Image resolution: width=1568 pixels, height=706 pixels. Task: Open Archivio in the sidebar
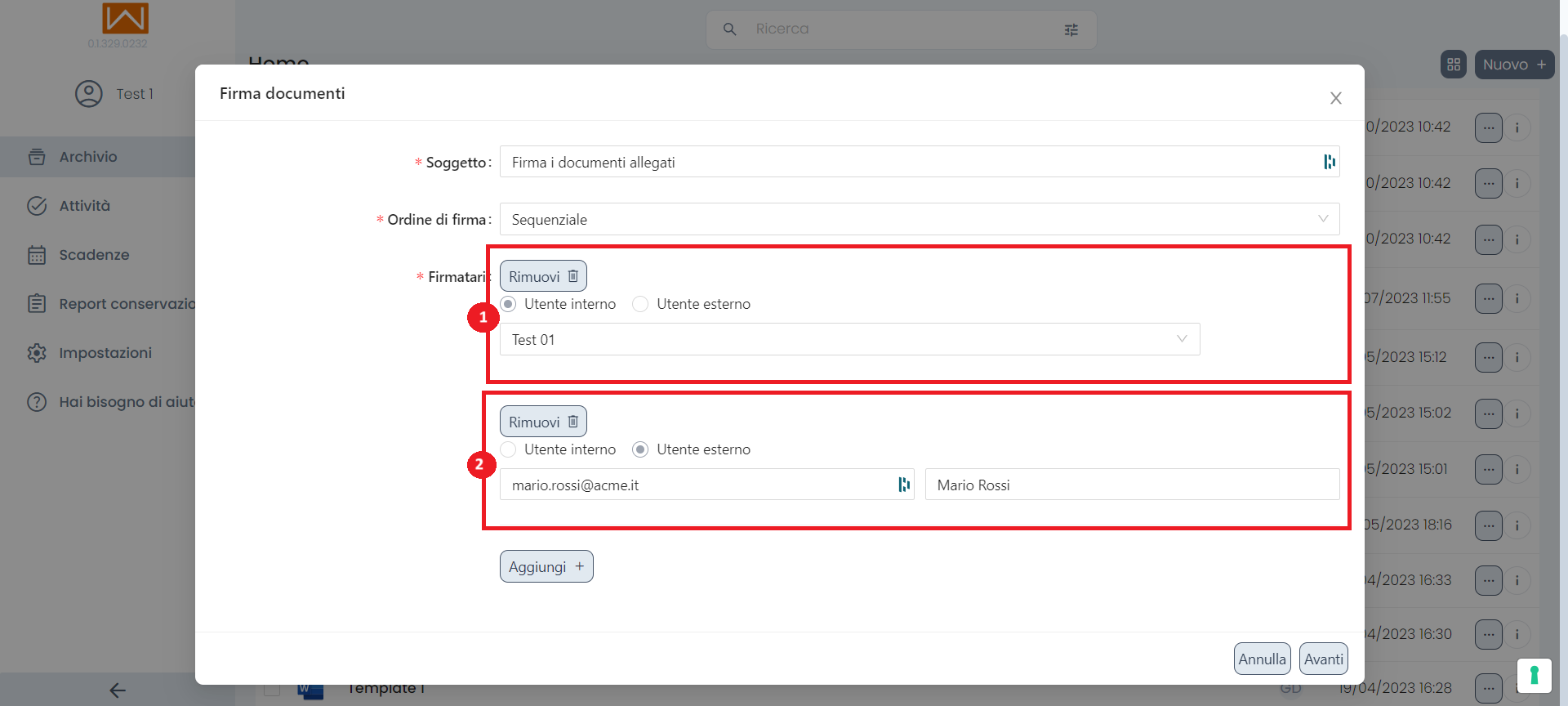[98, 157]
